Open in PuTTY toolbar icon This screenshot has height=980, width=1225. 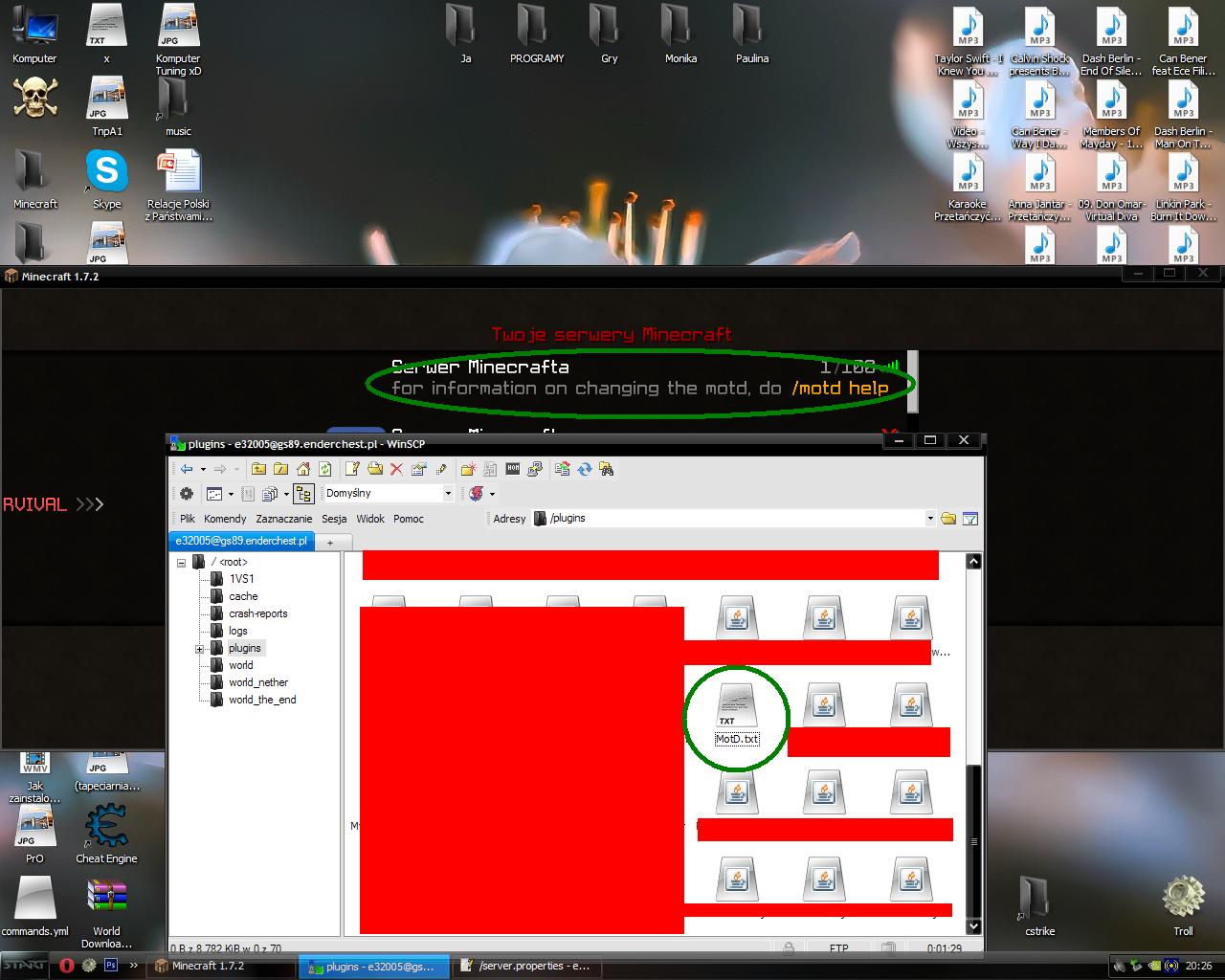535,469
